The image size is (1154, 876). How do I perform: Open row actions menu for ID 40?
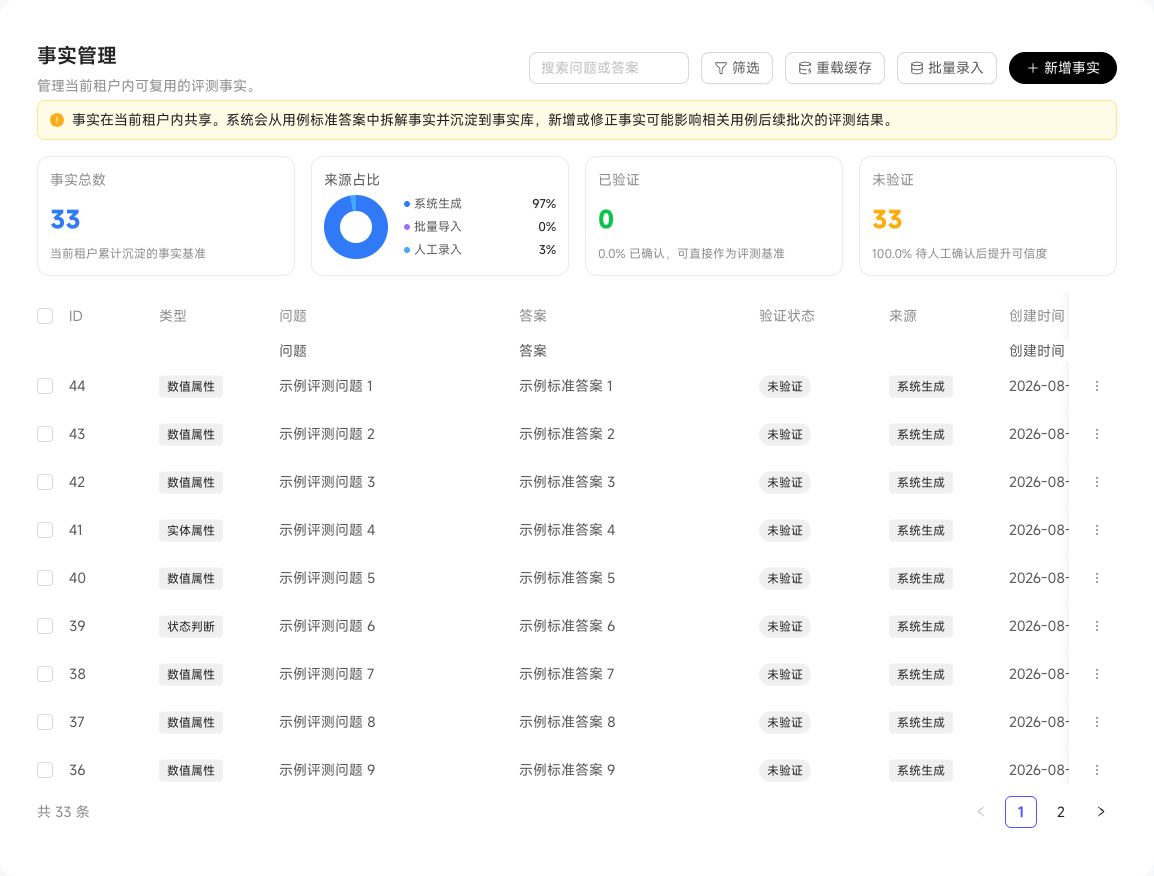[1097, 578]
